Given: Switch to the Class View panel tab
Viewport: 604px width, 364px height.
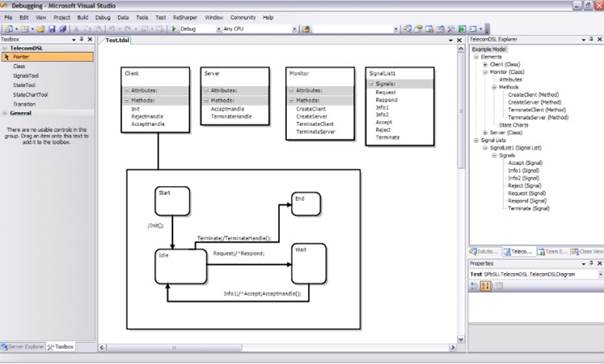Looking at the screenshot, I should (587, 252).
